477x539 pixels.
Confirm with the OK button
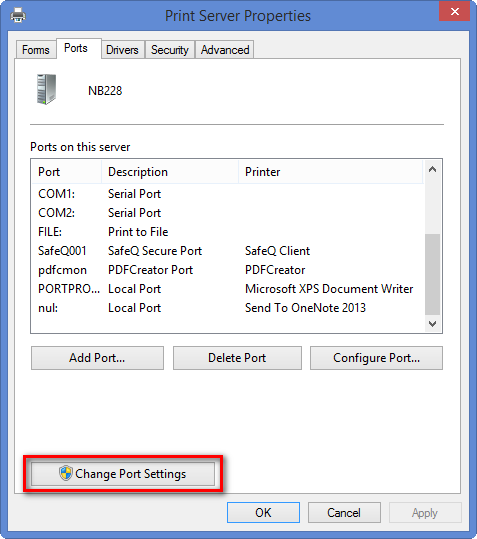click(x=263, y=513)
